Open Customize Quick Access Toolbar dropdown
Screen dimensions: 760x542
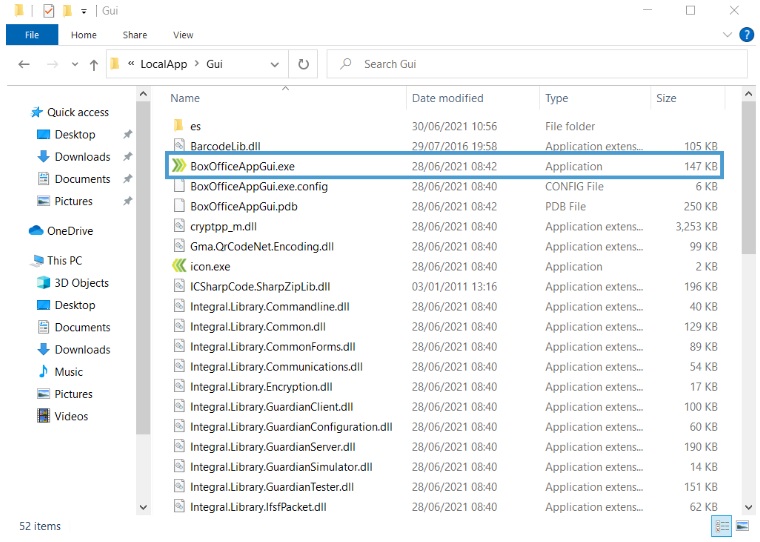pos(84,11)
